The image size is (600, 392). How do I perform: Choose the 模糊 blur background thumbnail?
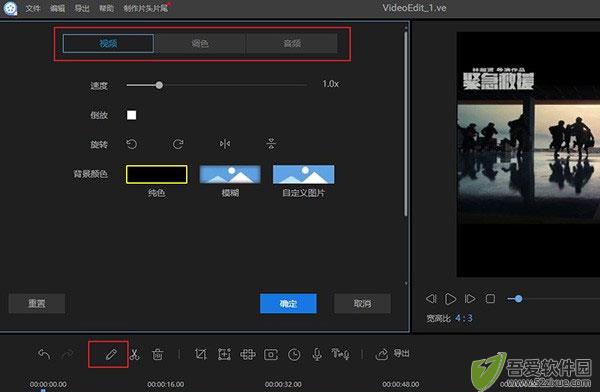pyautogui.click(x=230, y=175)
